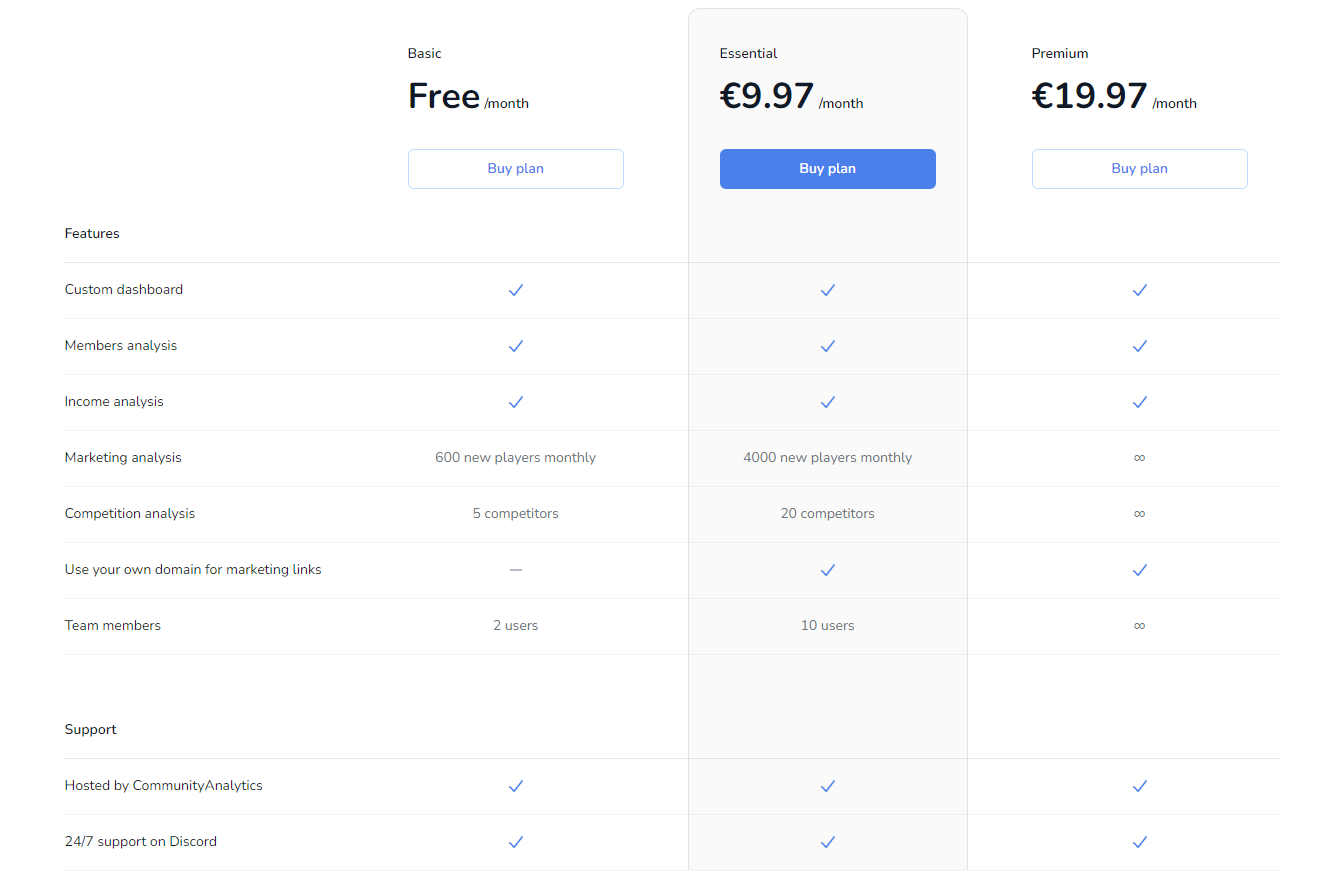Click 'Use your own domain for marketing links'
The height and width of the screenshot is (896, 1324).
tap(193, 570)
